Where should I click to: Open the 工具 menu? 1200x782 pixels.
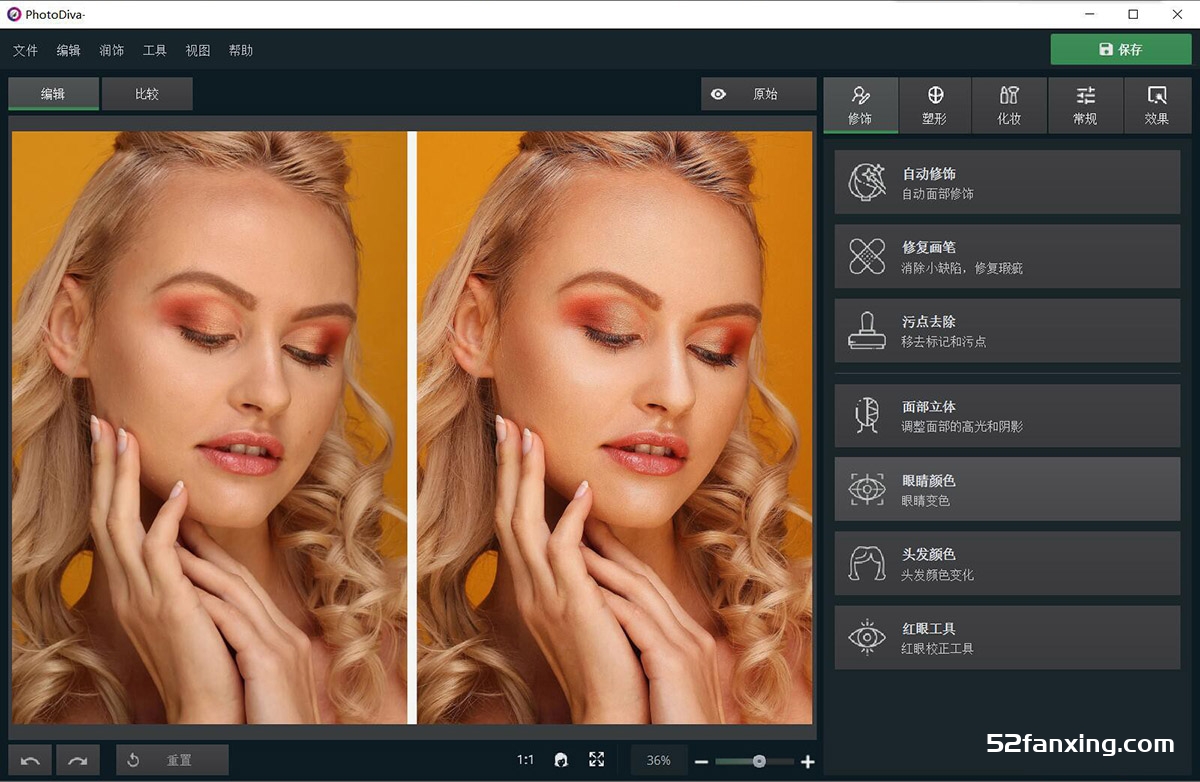[154, 50]
